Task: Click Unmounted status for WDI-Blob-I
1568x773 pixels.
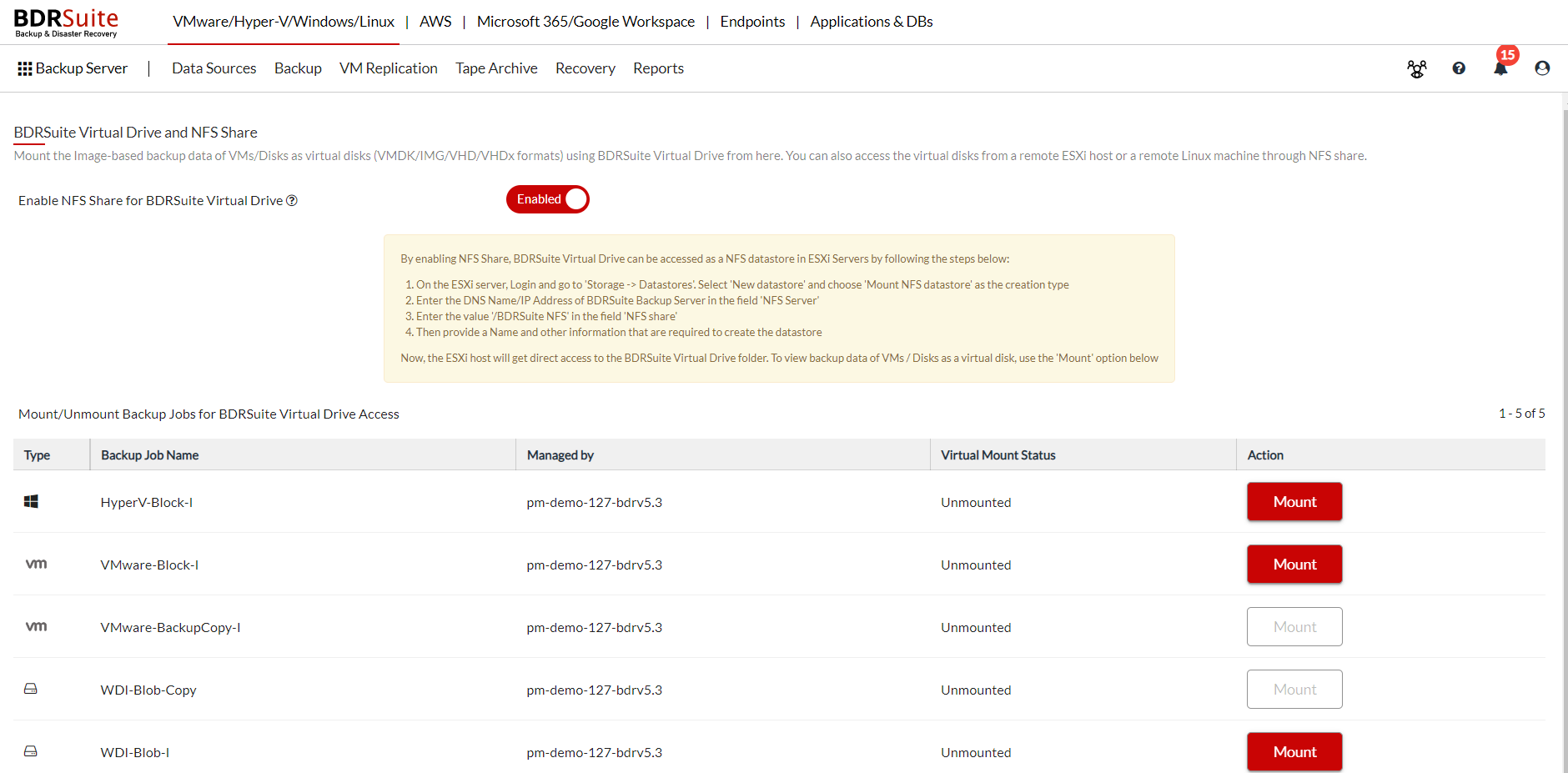Action: (x=976, y=752)
